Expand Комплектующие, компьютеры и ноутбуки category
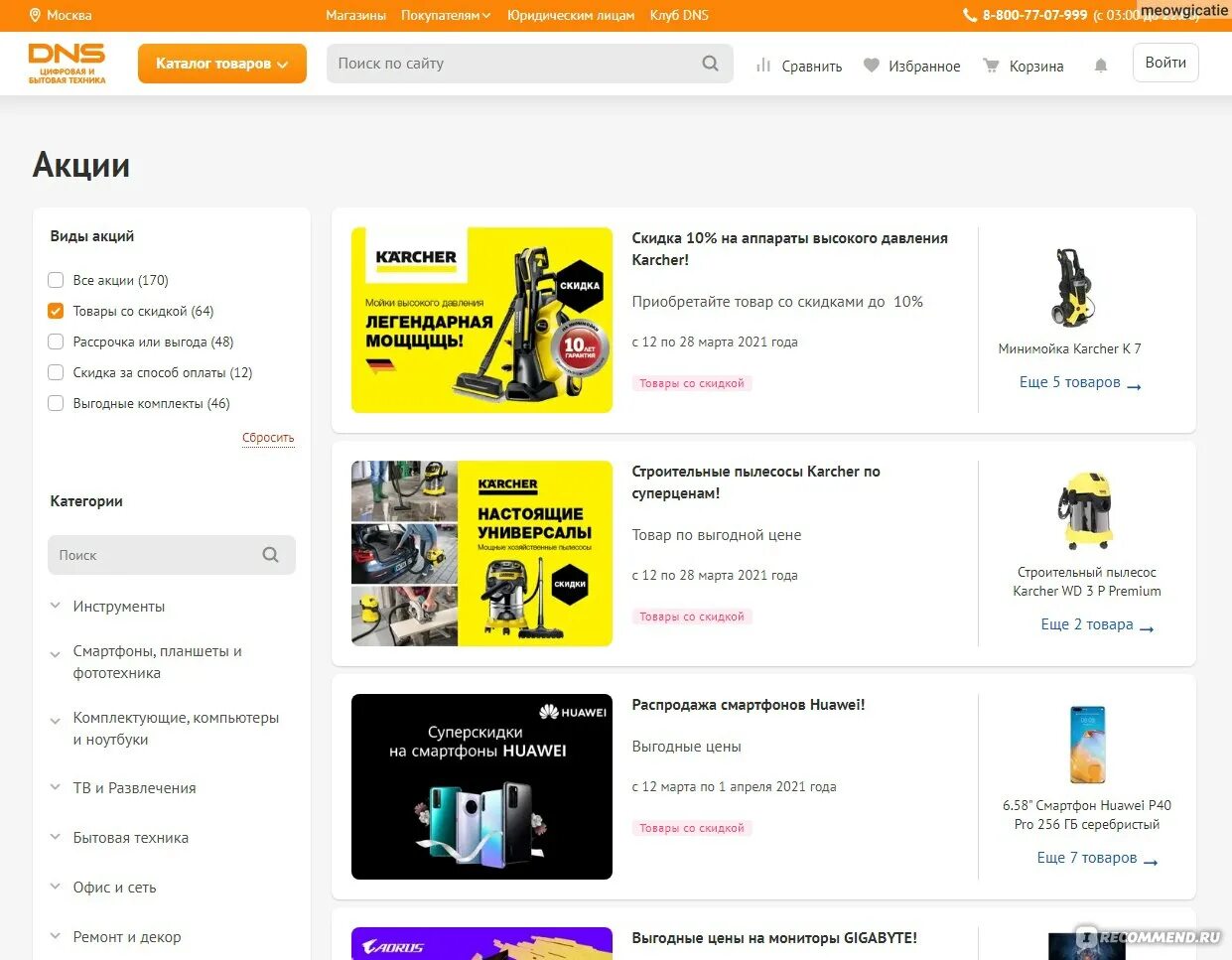 [56, 720]
